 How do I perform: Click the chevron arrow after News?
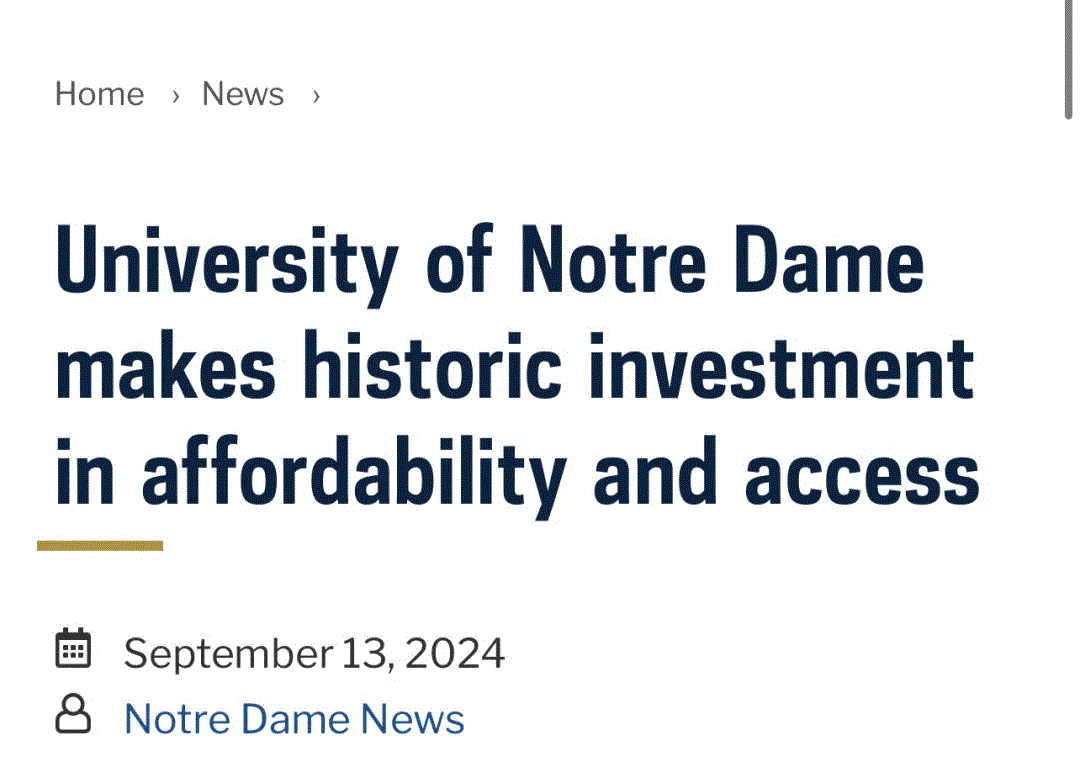(x=316, y=96)
